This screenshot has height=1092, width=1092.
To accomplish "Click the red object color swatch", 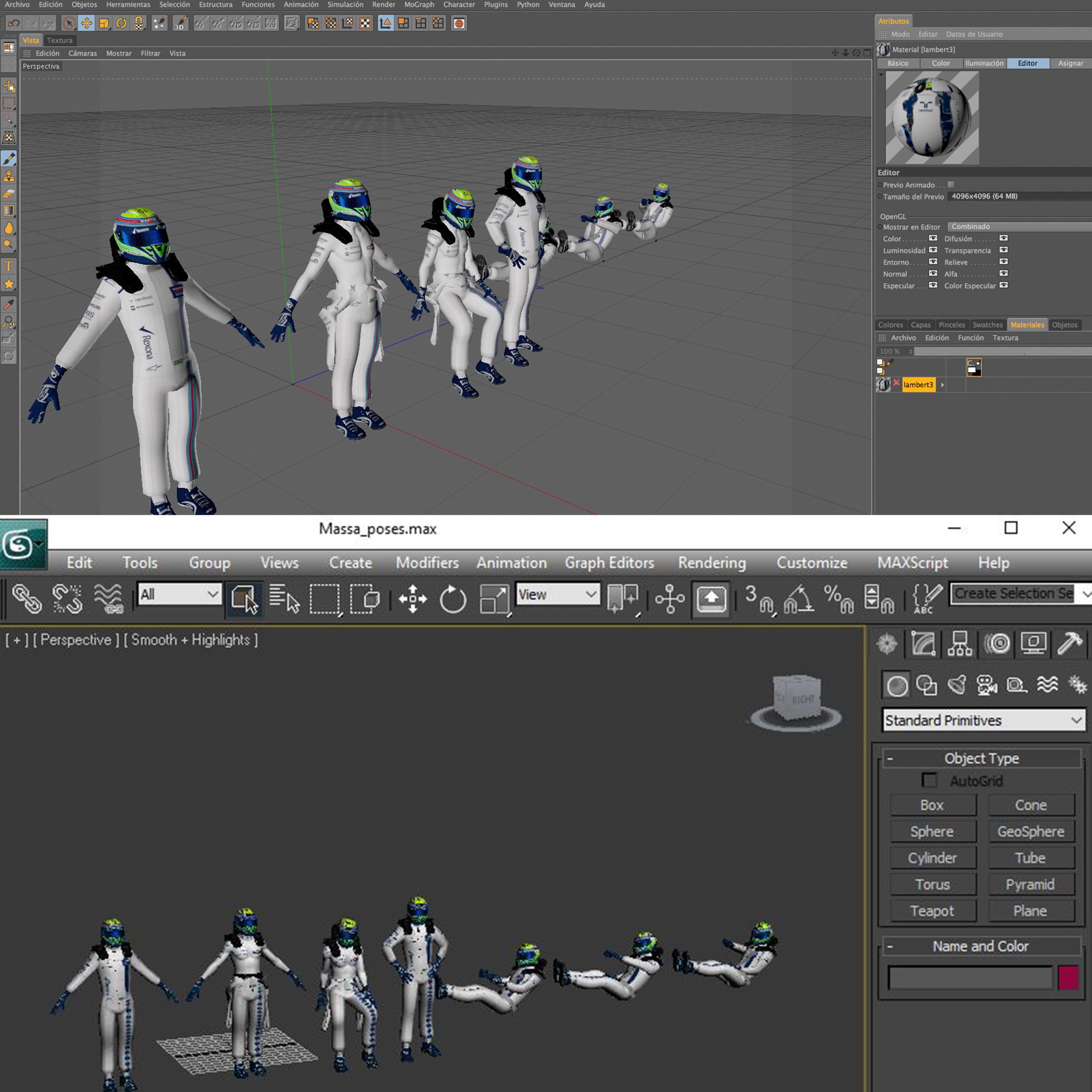I will (1068, 977).
